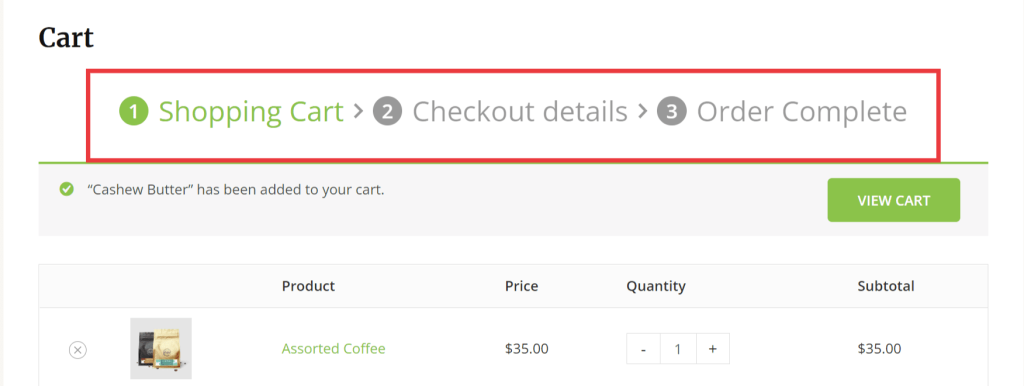Click the Subtotal column header

coord(886,286)
